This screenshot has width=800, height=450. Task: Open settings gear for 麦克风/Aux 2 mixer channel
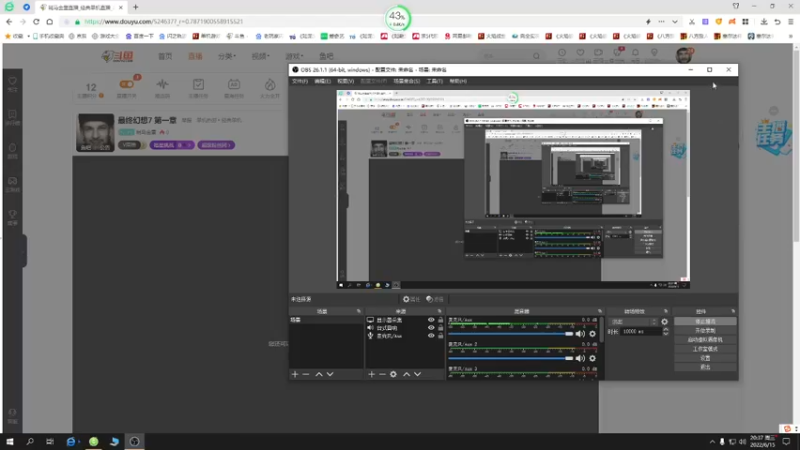pos(592,358)
